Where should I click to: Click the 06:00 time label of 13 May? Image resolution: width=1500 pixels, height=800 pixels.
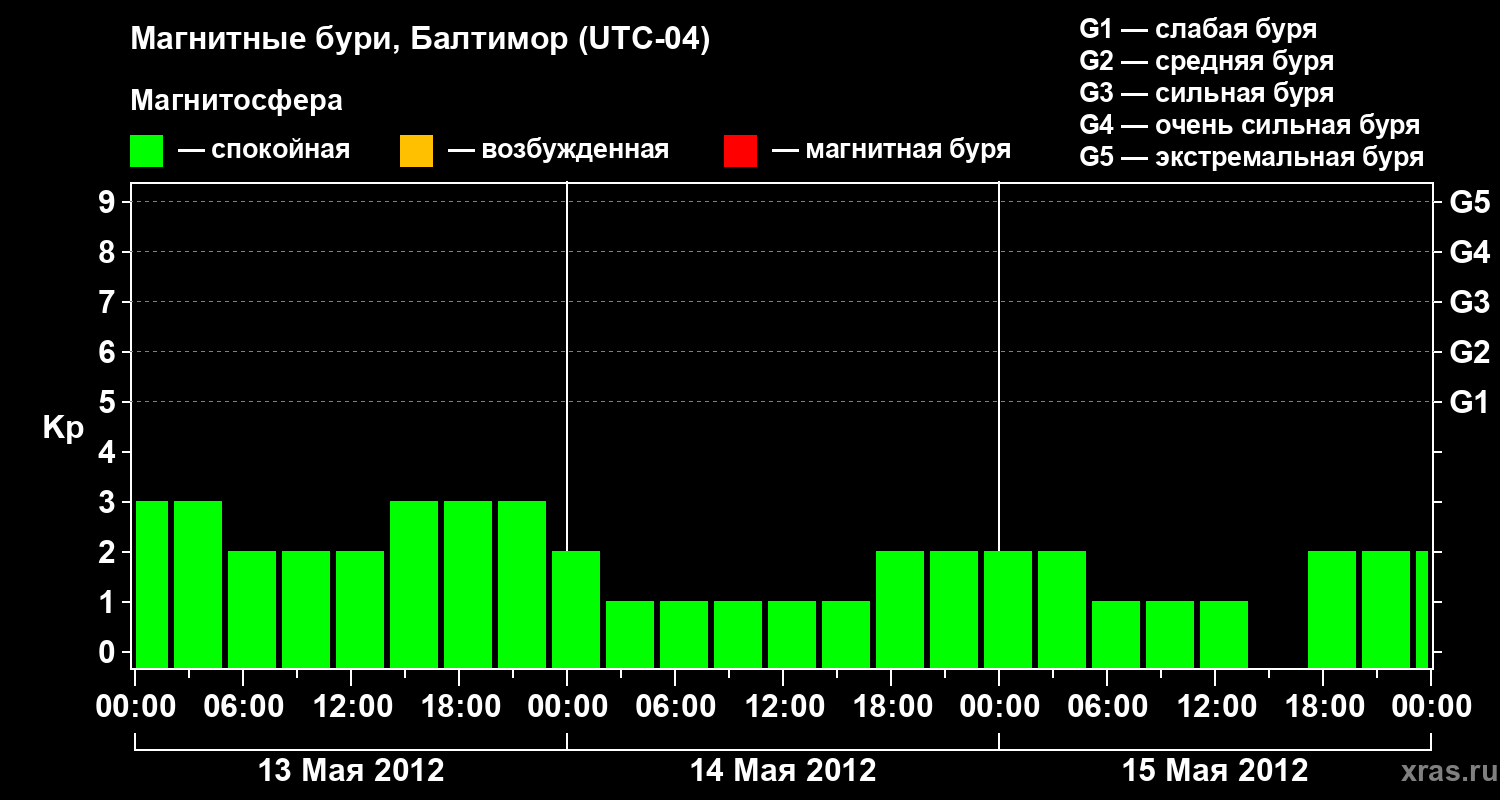tap(243, 707)
